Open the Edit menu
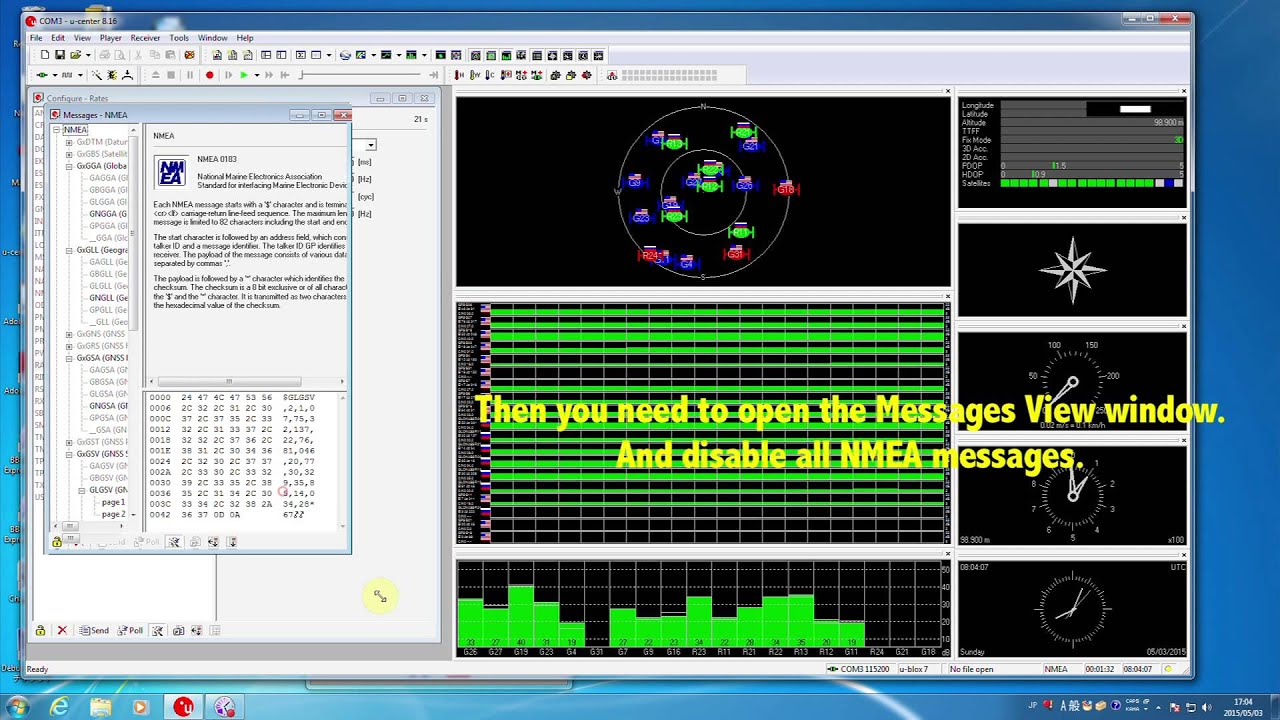The width and height of the screenshot is (1280, 720). (x=58, y=38)
